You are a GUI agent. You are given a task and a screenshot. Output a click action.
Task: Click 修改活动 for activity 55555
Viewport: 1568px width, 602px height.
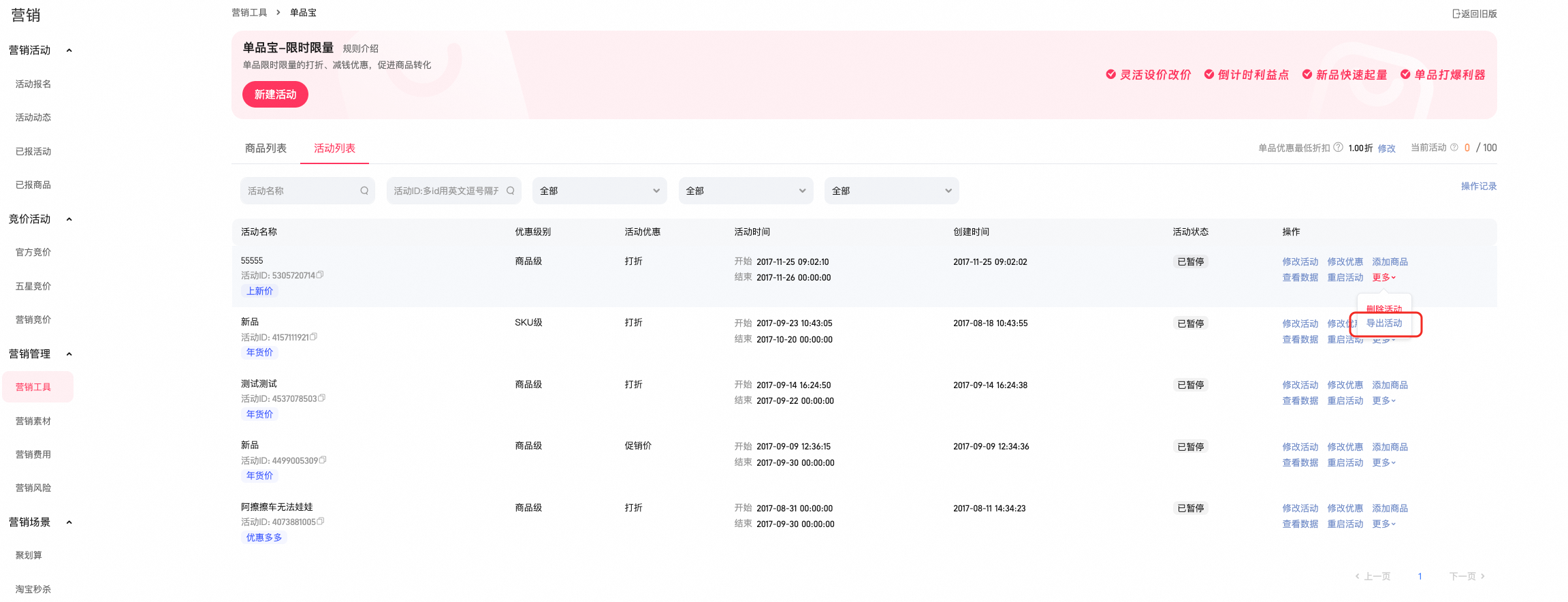coord(1300,262)
